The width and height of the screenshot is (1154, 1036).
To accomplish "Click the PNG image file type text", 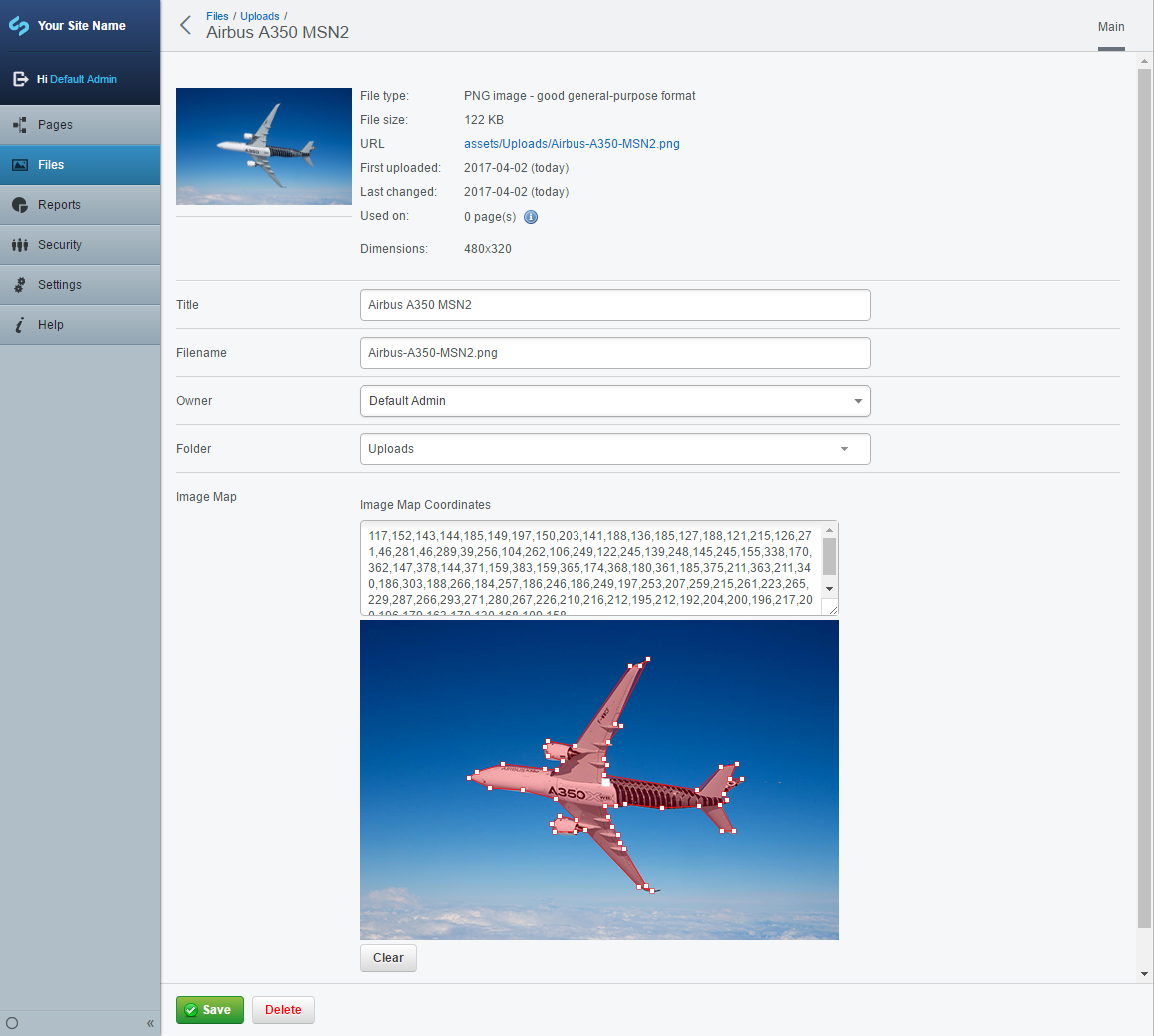I will [x=579, y=96].
